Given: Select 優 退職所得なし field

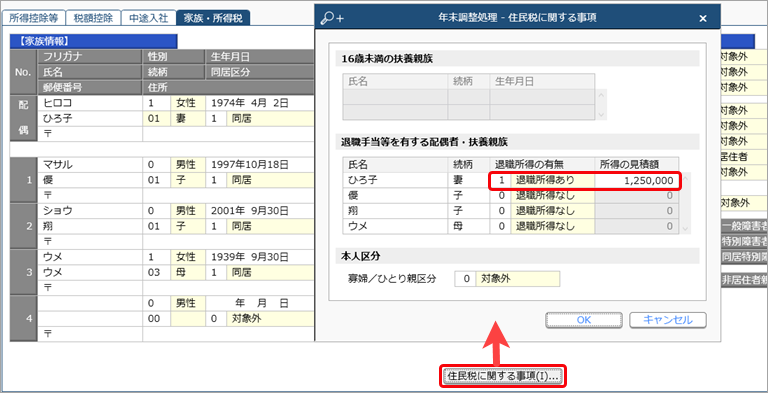Looking at the screenshot, I should [552, 196].
